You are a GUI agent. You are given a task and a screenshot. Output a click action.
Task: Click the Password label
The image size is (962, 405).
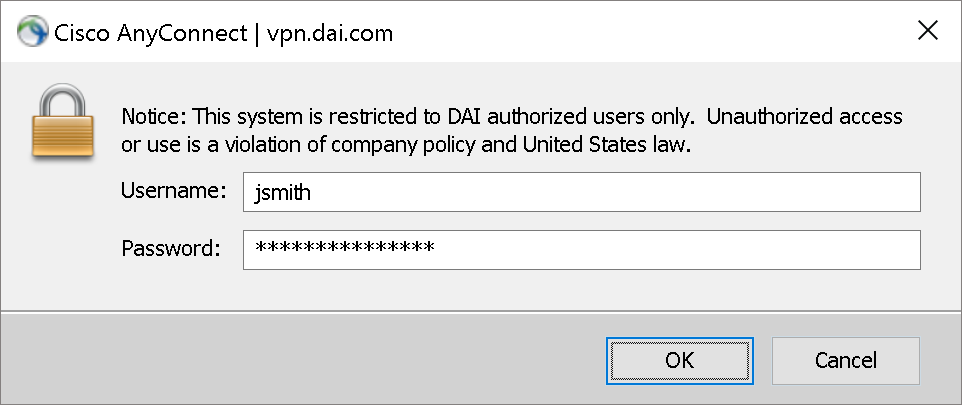[171, 249]
